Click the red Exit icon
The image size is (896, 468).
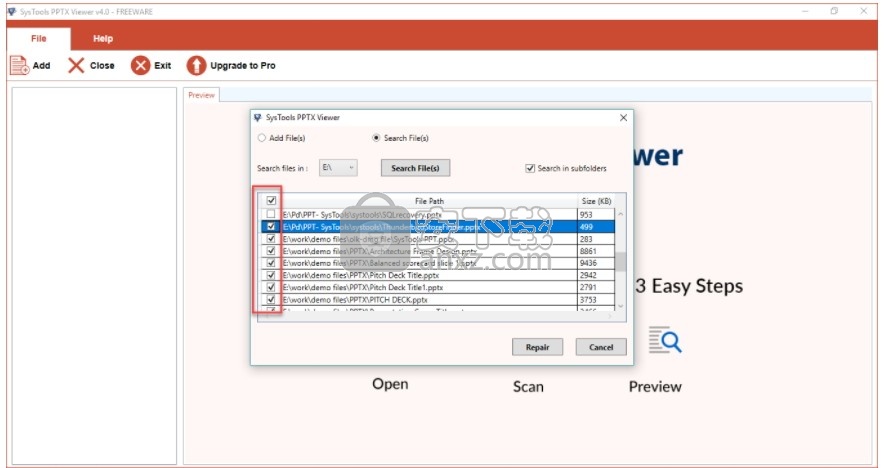141,66
